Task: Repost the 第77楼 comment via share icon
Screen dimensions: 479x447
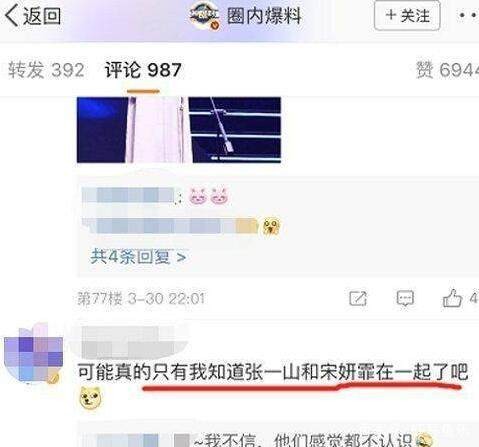Action: click(x=358, y=298)
